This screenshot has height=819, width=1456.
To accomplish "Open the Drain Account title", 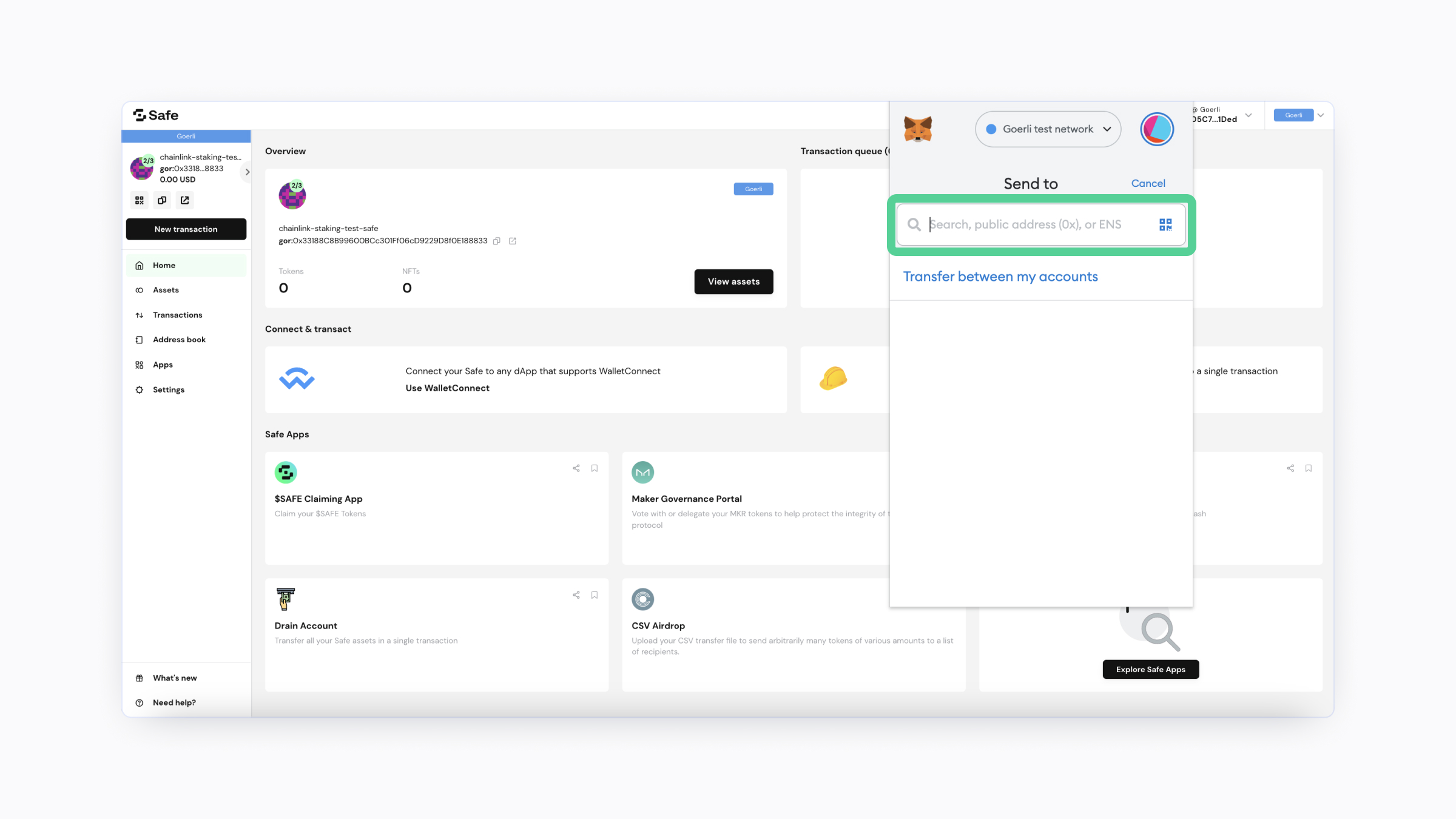I will [306, 626].
